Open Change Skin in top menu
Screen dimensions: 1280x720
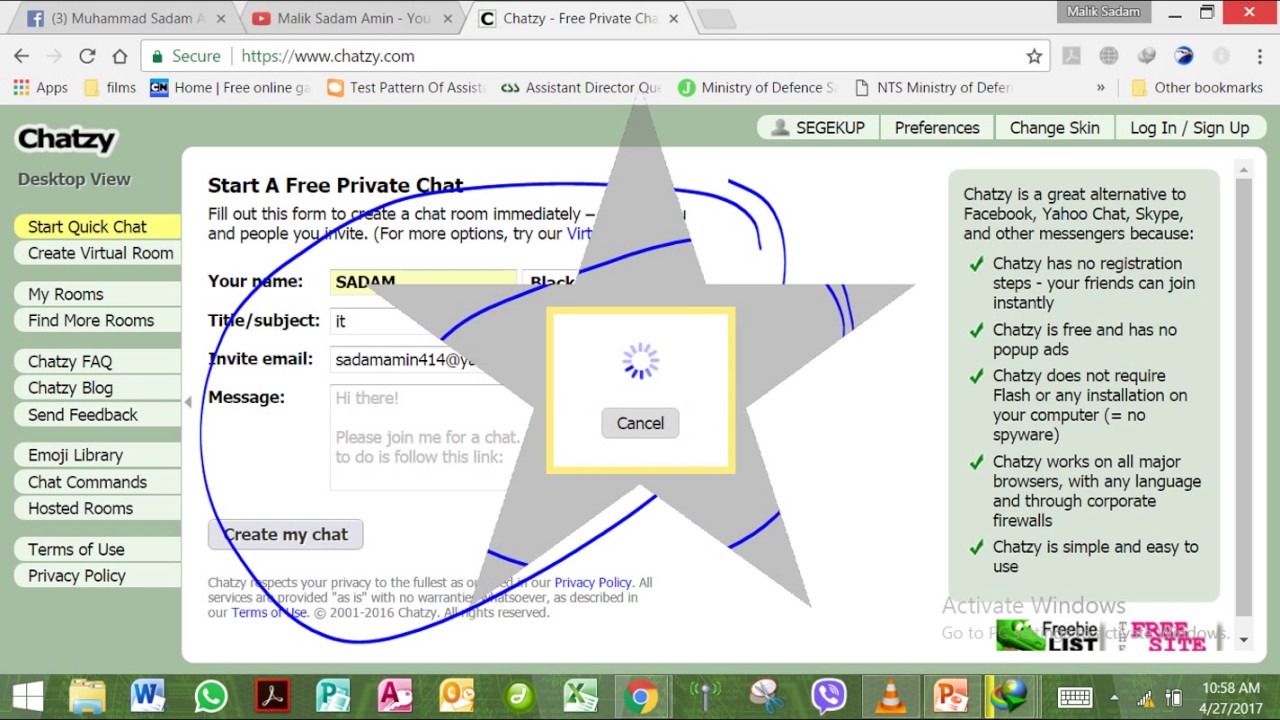pos(1054,127)
